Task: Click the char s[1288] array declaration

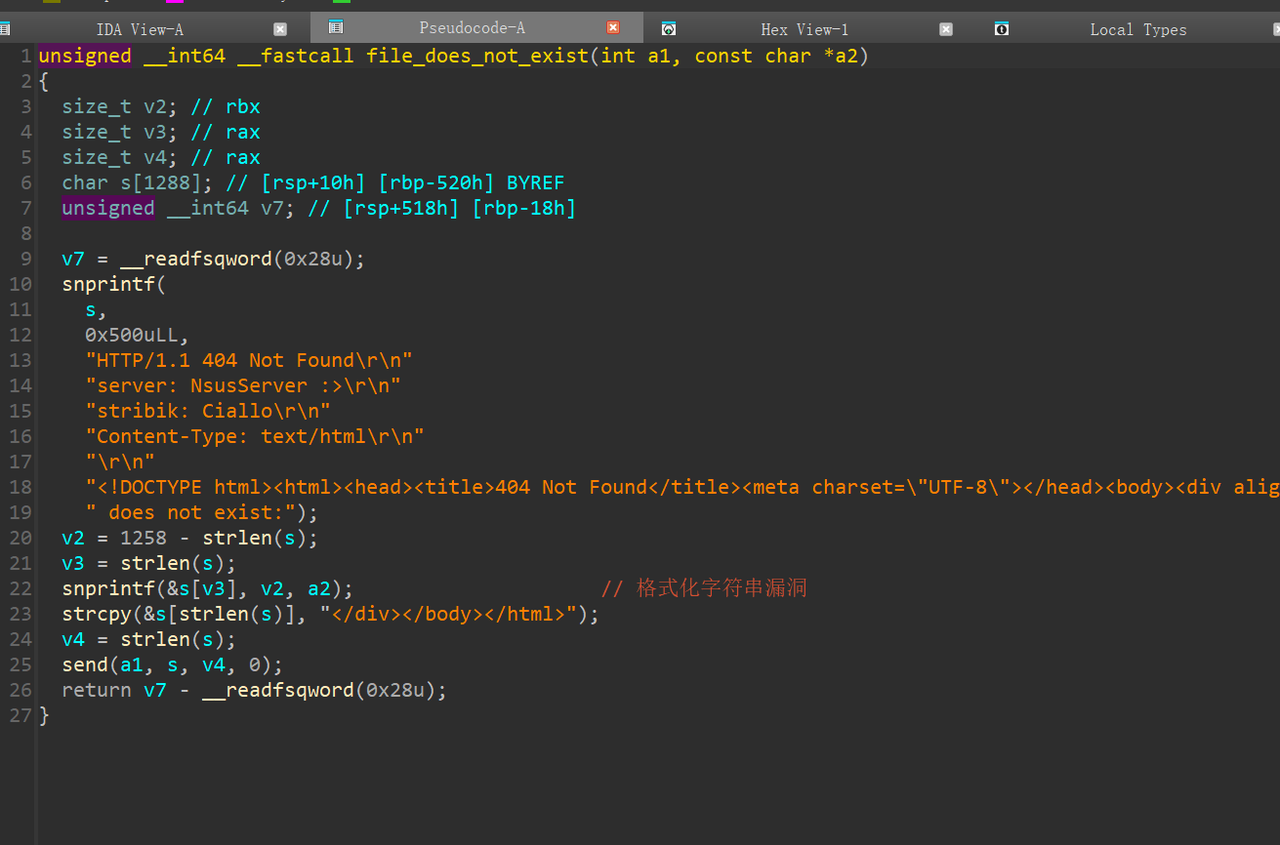Action: (139, 183)
